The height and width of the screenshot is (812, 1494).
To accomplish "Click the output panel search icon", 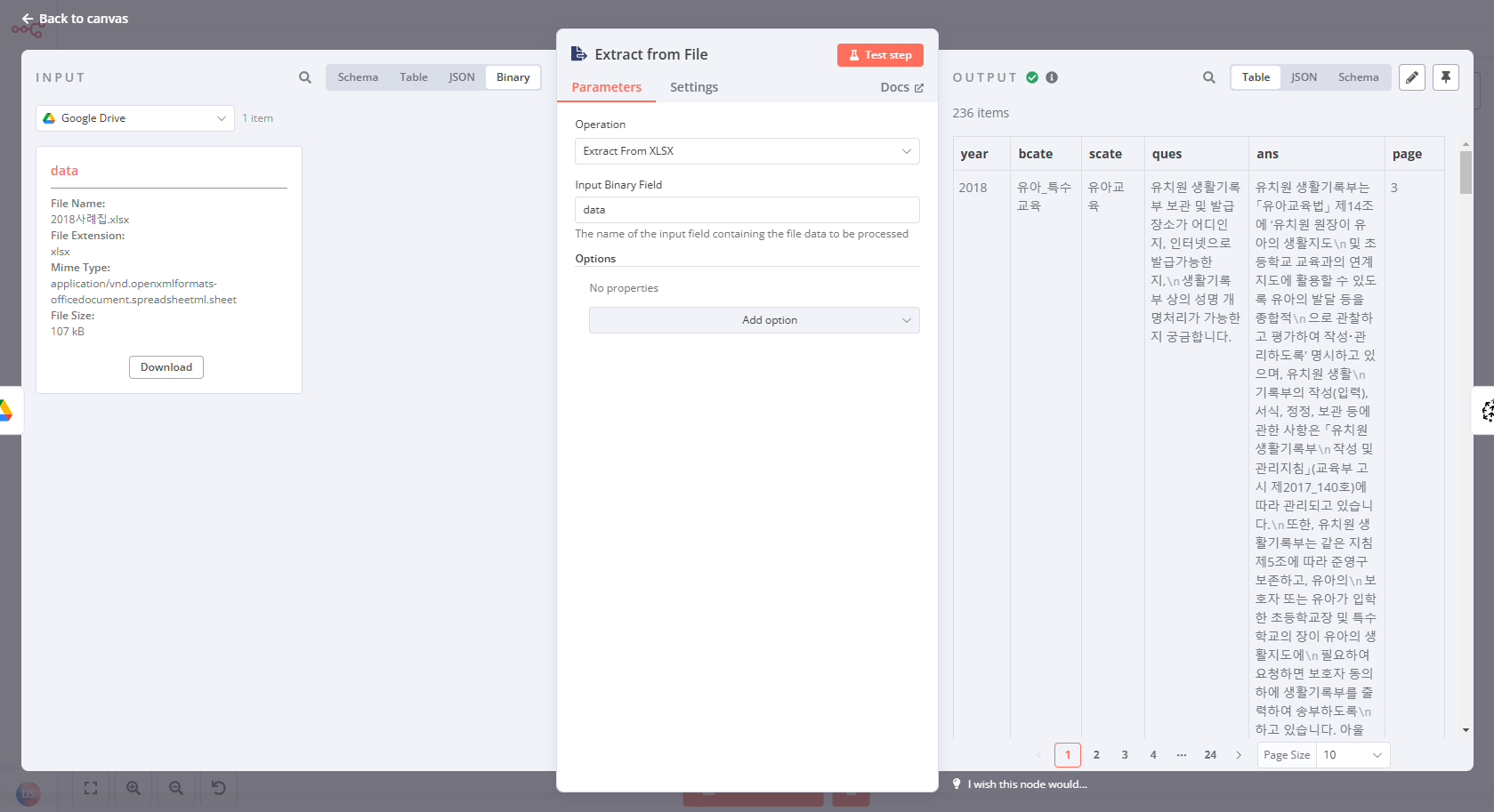I will [1209, 77].
